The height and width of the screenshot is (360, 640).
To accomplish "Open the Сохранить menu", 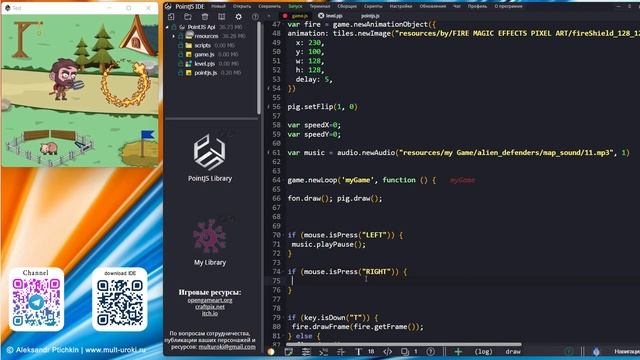I will [269, 7].
